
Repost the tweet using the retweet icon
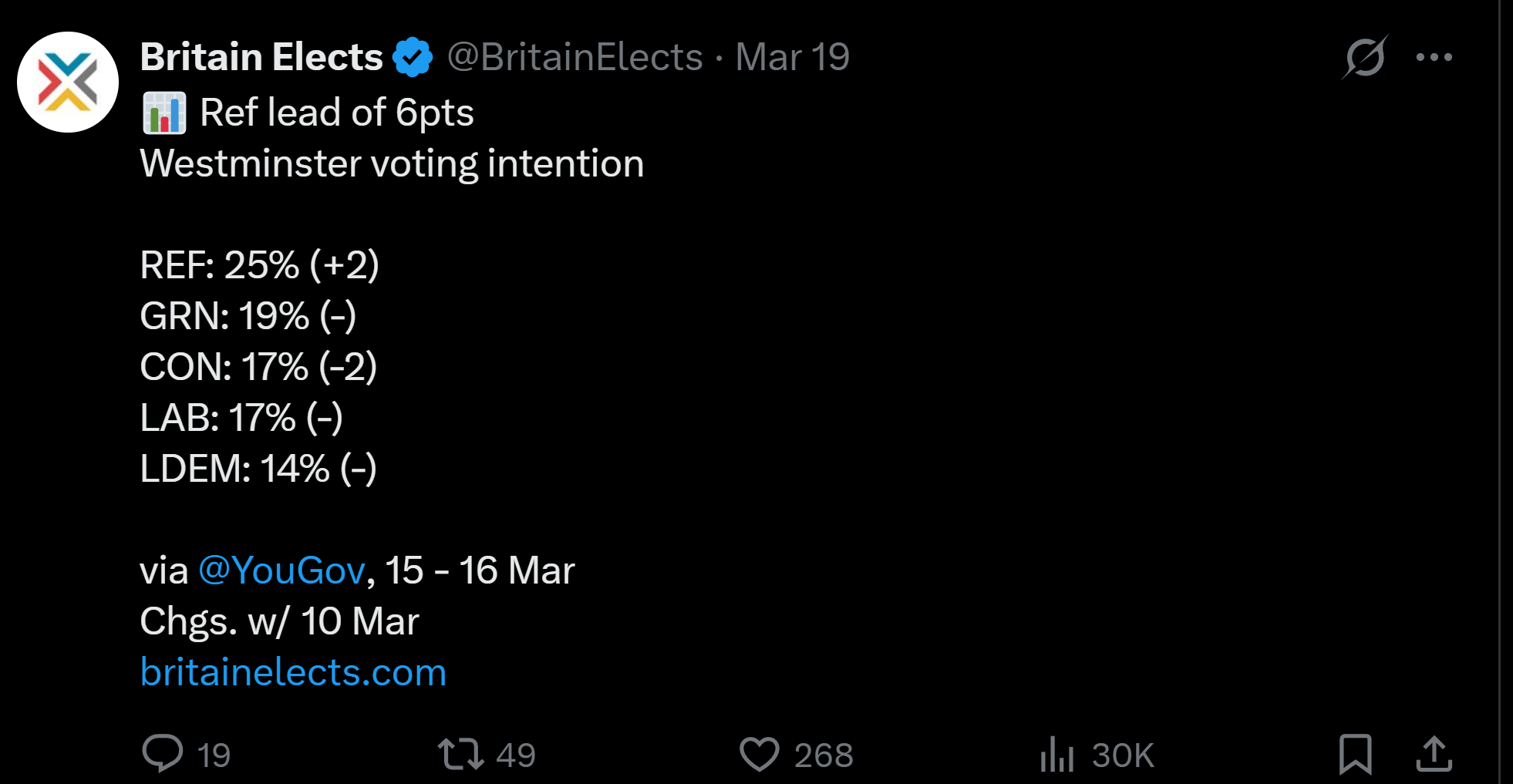coord(460,753)
